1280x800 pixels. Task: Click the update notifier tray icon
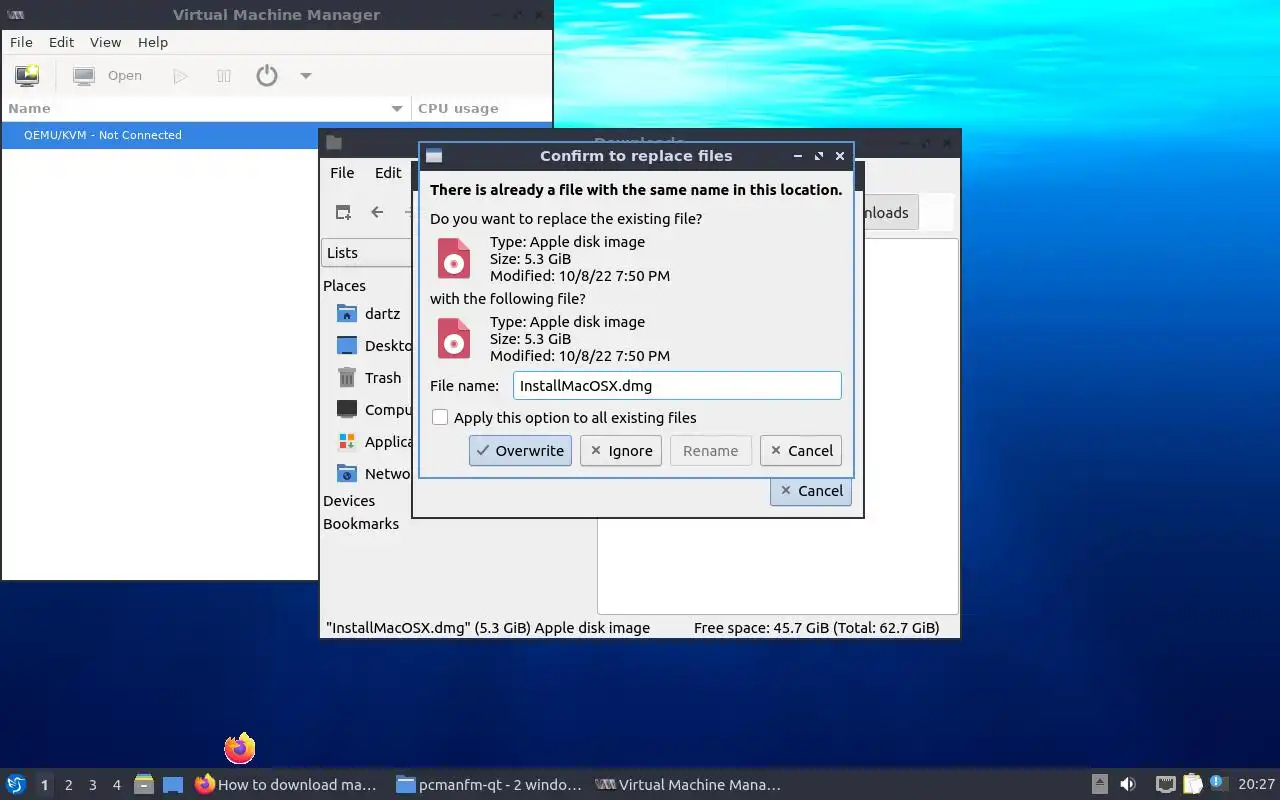coord(1218,783)
